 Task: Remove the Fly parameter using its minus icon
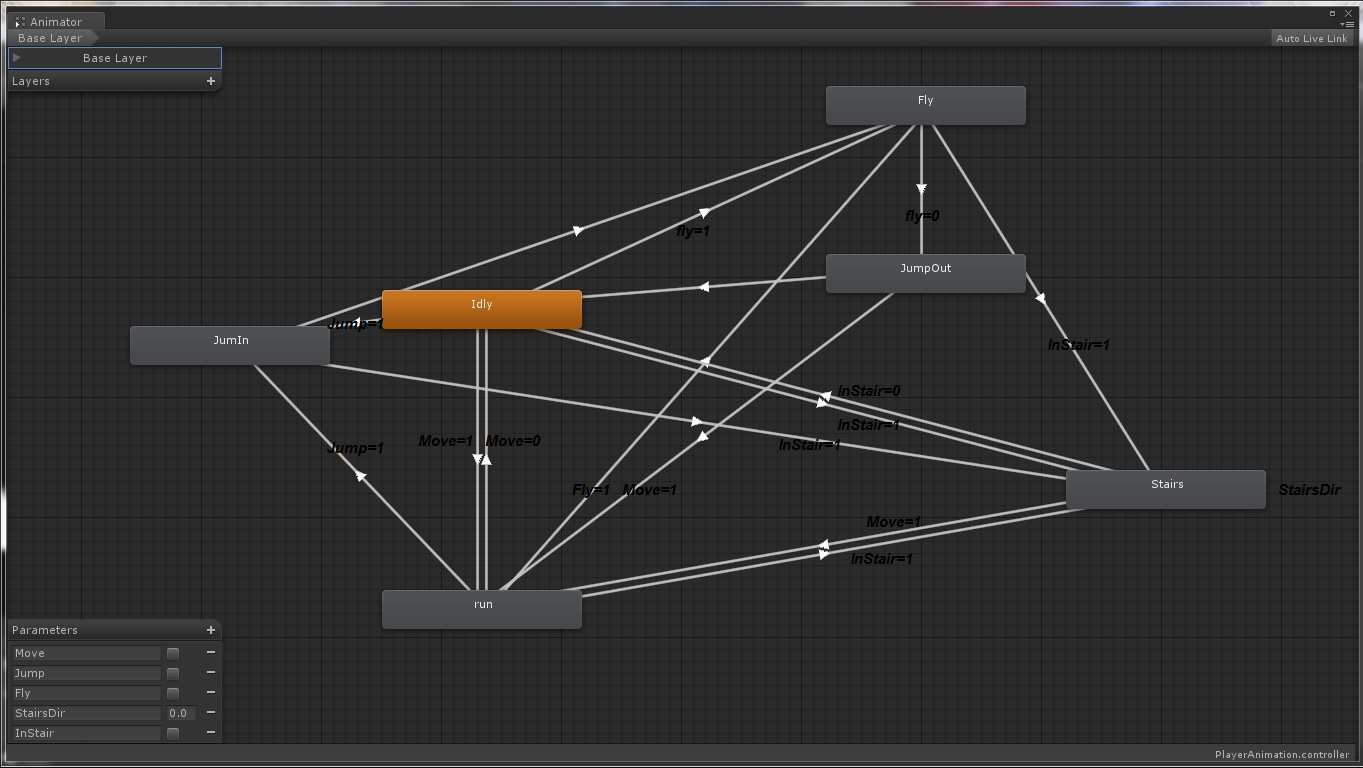(x=210, y=693)
